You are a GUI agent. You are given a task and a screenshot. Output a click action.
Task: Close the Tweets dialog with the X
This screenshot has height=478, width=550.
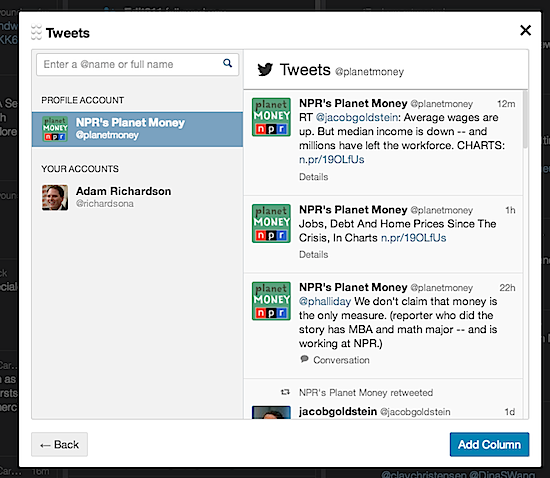[x=525, y=30]
